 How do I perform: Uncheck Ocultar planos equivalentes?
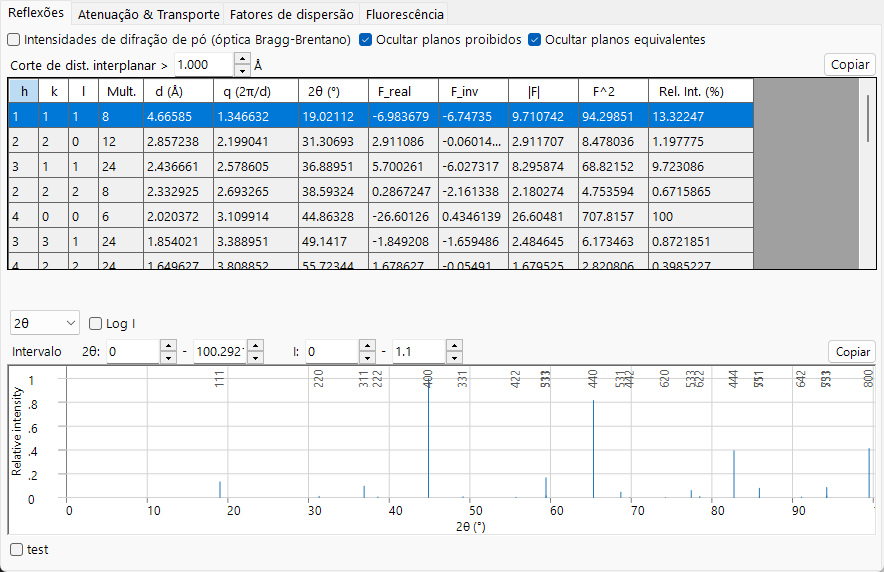pos(534,39)
